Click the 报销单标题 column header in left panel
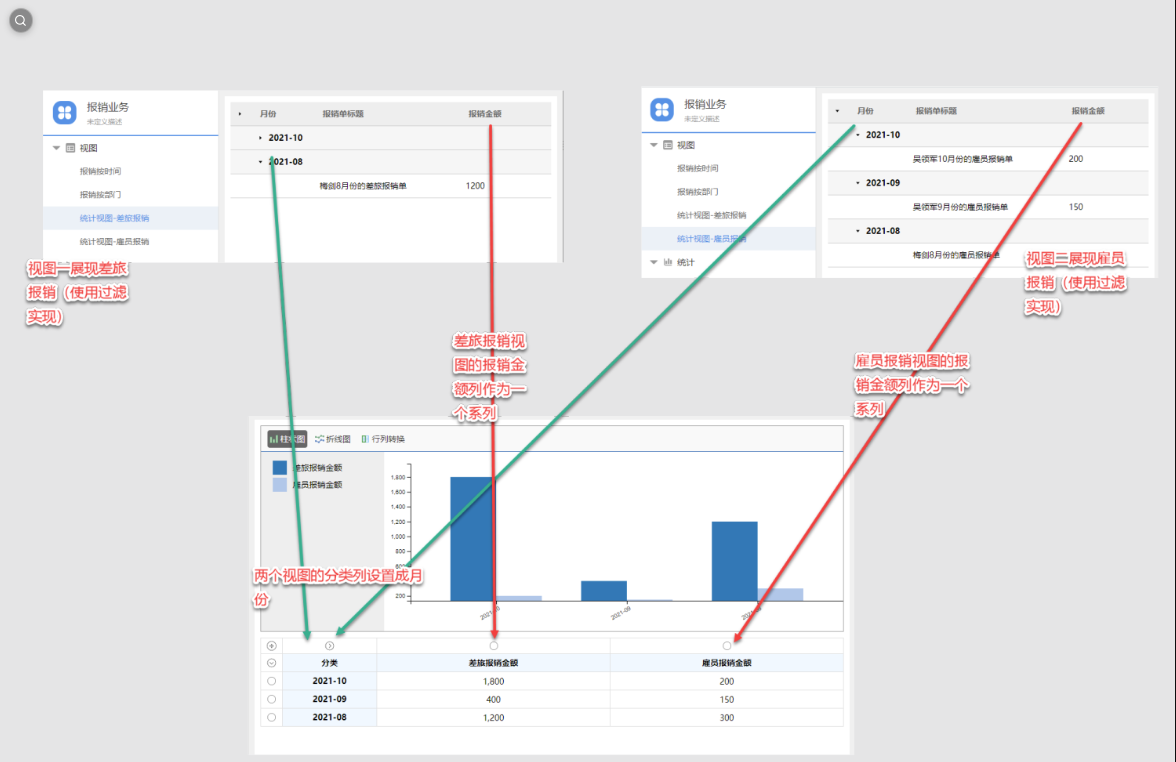This screenshot has width=1176, height=762. coord(343,114)
